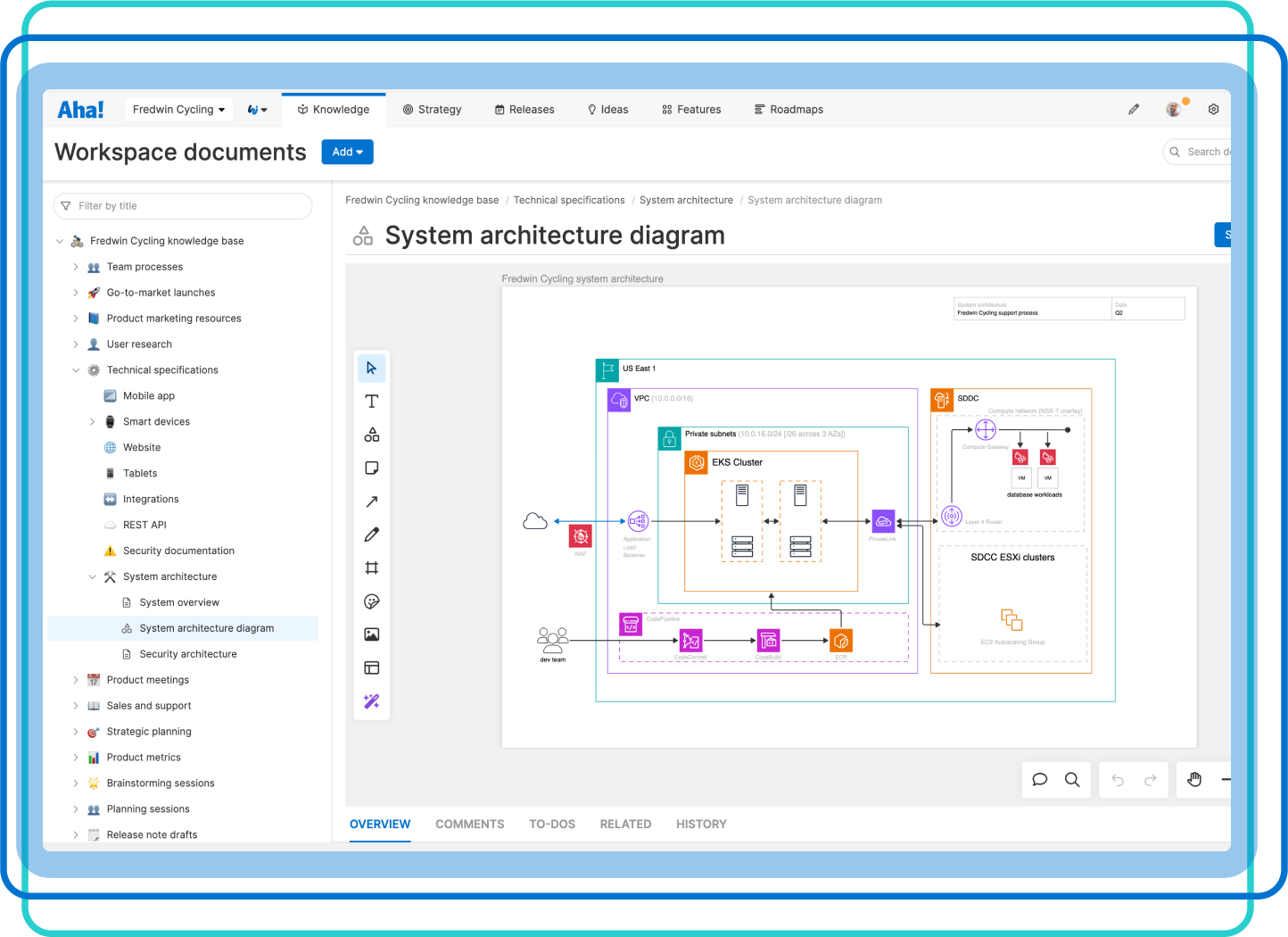Click the whiteboard search magnifier icon
This screenshot has height=937, width=1288.
click(1072, 780)
